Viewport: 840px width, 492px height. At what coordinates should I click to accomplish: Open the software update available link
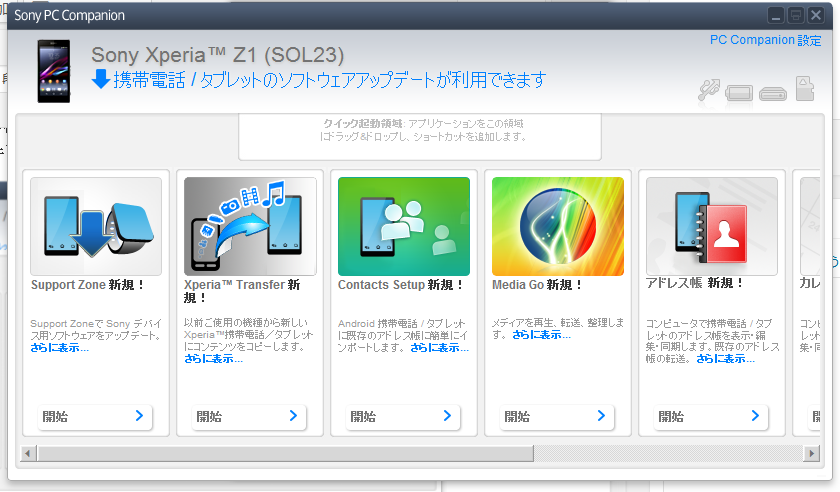point(329,80)
